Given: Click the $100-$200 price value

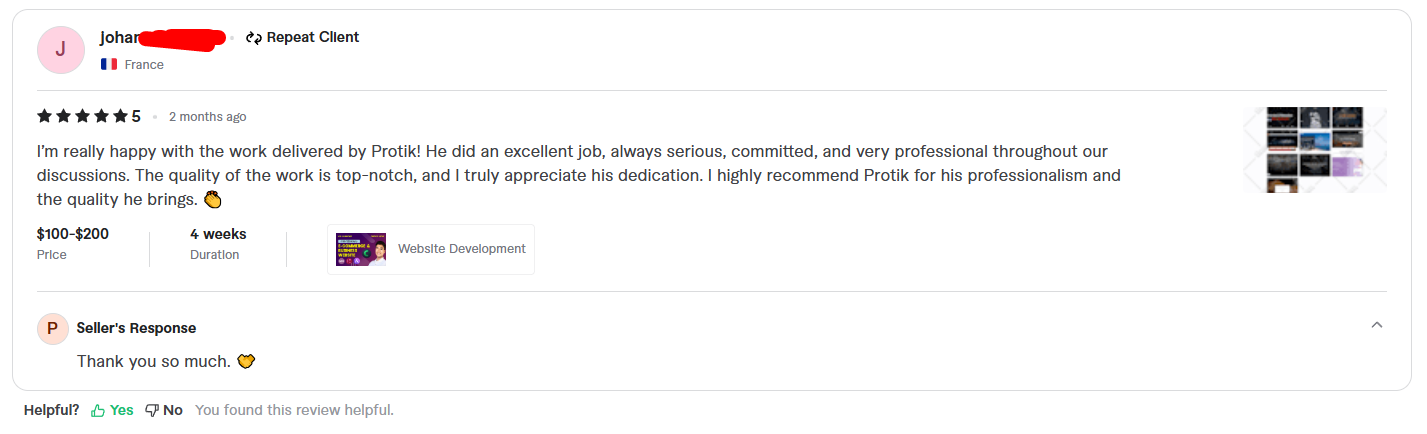Looking at the screenshot, I should (73, 234).
